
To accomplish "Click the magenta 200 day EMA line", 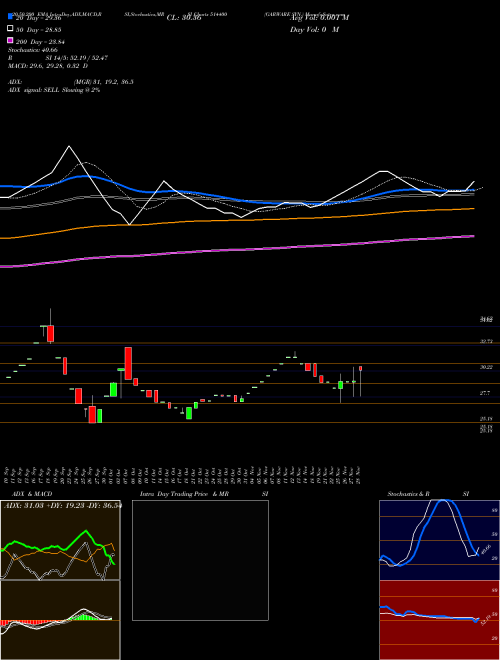I will click(x=237, y=250).
